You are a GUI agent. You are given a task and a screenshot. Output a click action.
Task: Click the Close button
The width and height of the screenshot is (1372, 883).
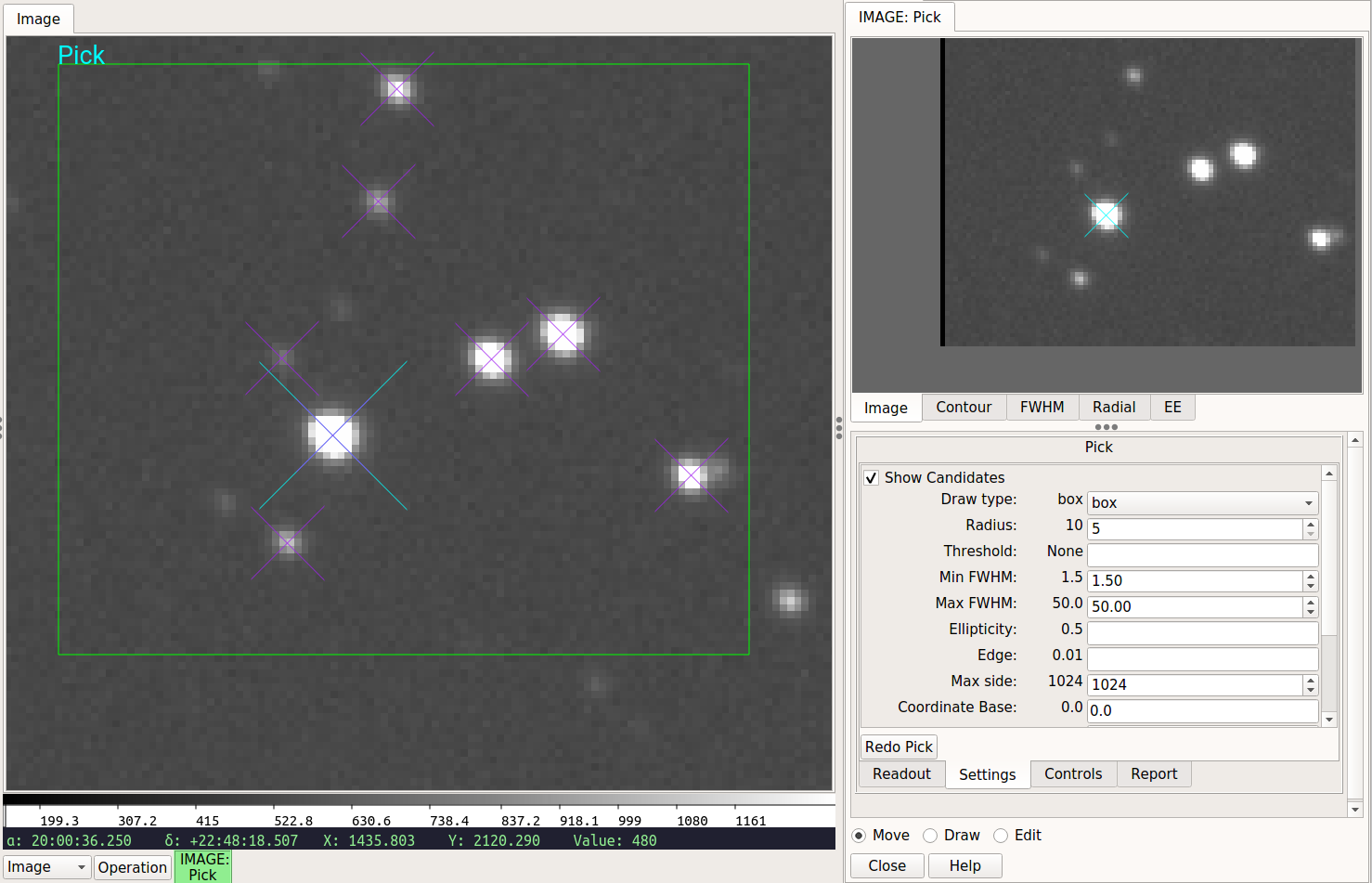(x=887, y=865)
